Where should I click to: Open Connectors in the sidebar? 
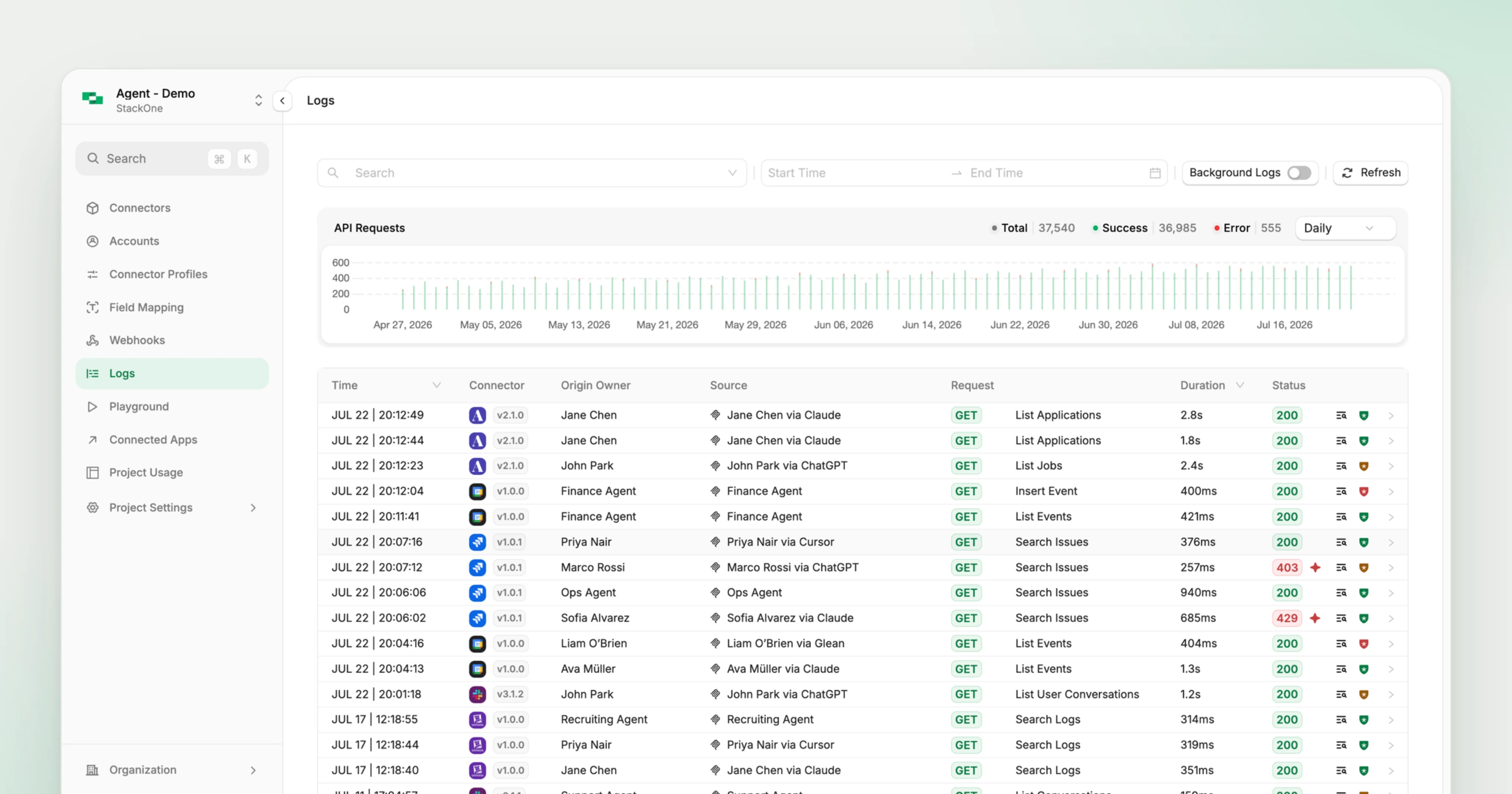click(x=172, y=208)
